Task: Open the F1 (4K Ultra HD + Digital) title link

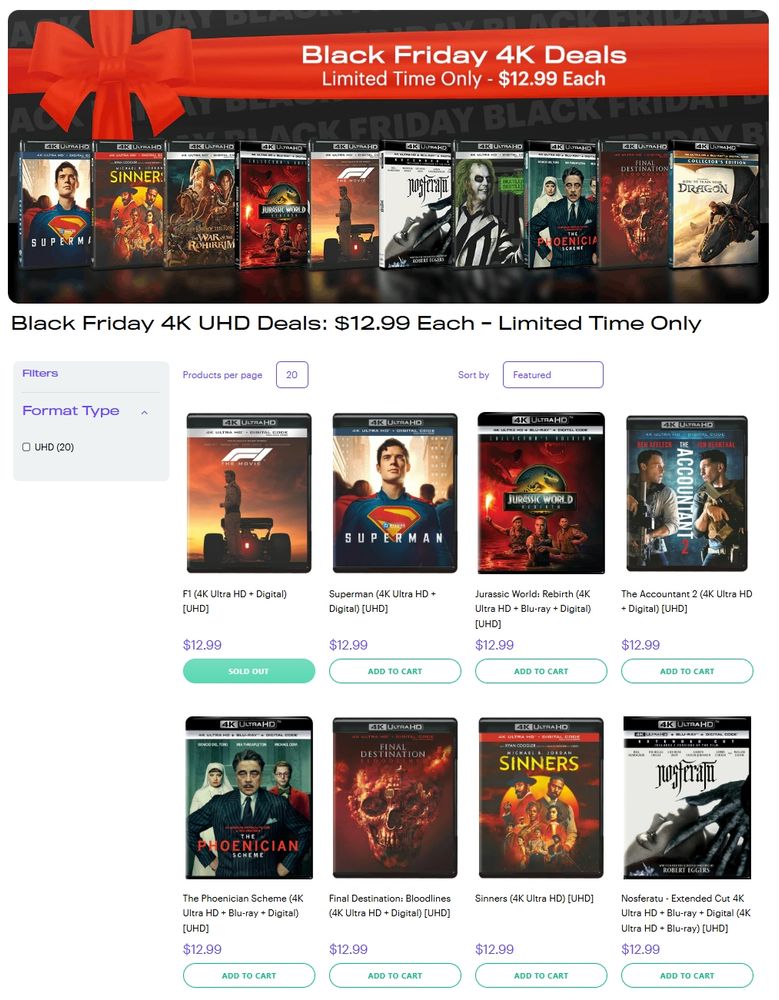Action: point(234,601)
